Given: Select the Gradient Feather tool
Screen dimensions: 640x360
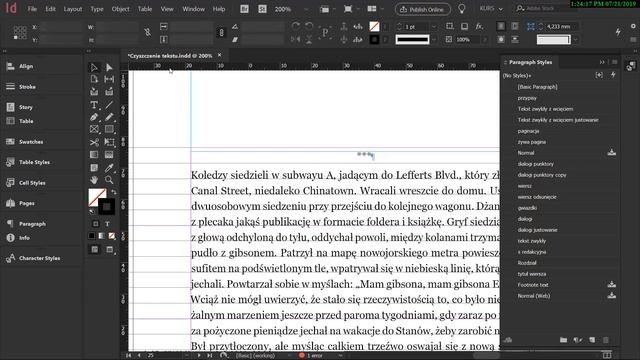Looking at the screenshot, I should (x=109, y=155).
